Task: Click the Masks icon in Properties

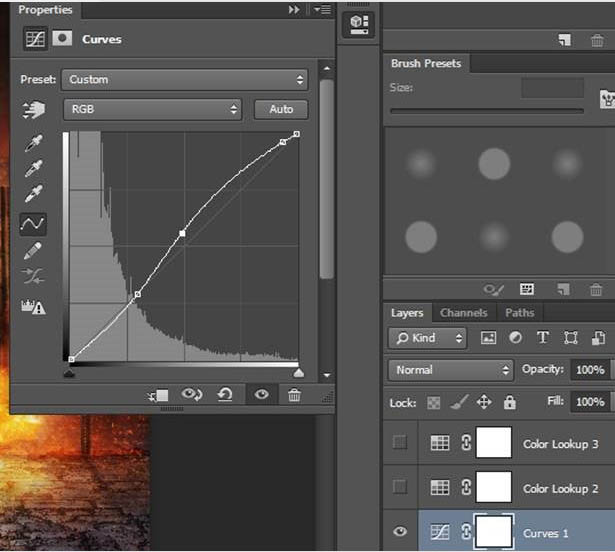Action: click(62, 38)
